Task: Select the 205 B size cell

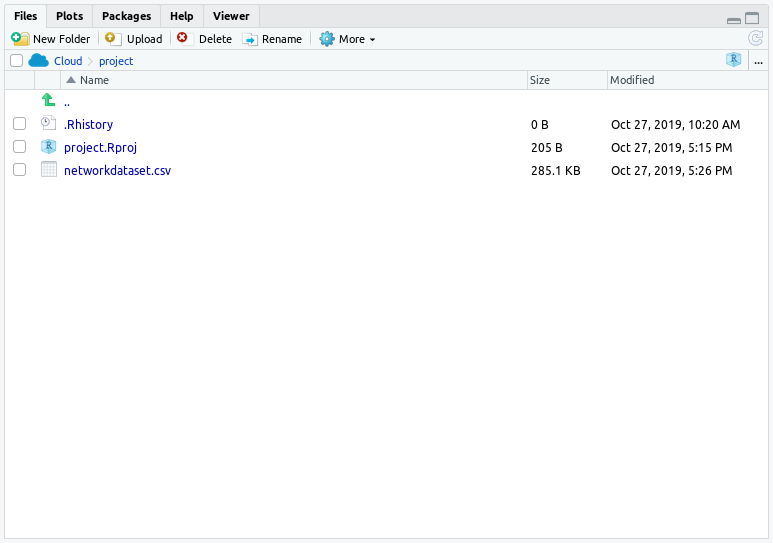Action: (x=547, y=147)
